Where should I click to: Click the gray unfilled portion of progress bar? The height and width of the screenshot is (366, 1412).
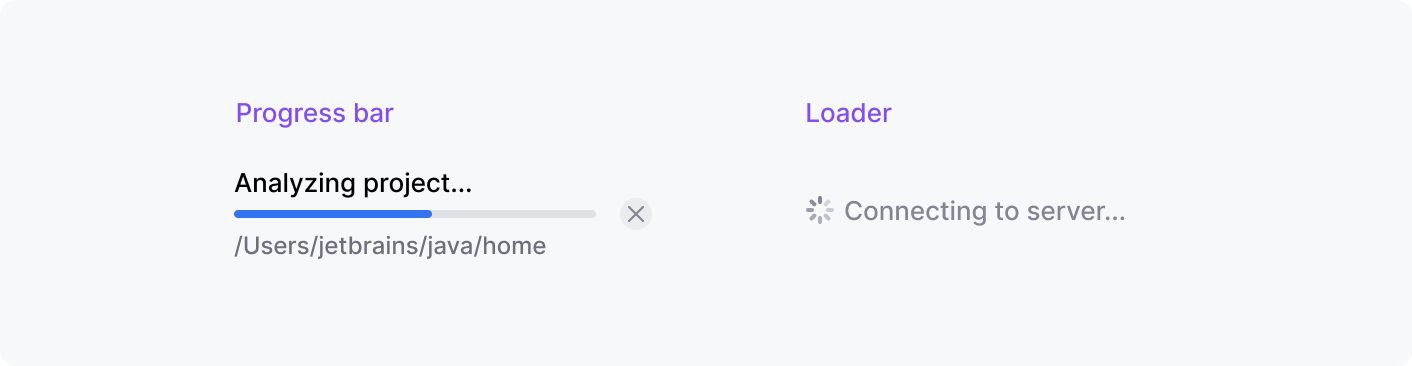[514, 214]
